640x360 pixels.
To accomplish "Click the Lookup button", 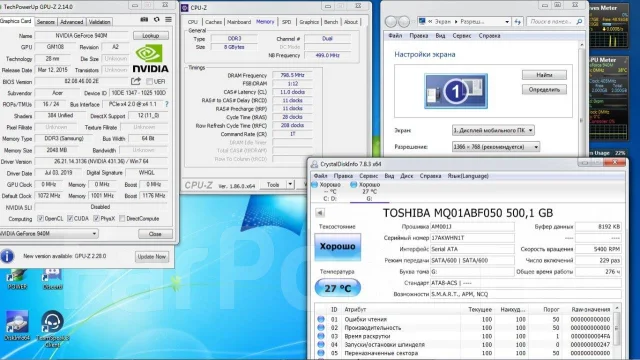I will click(151, 36).
